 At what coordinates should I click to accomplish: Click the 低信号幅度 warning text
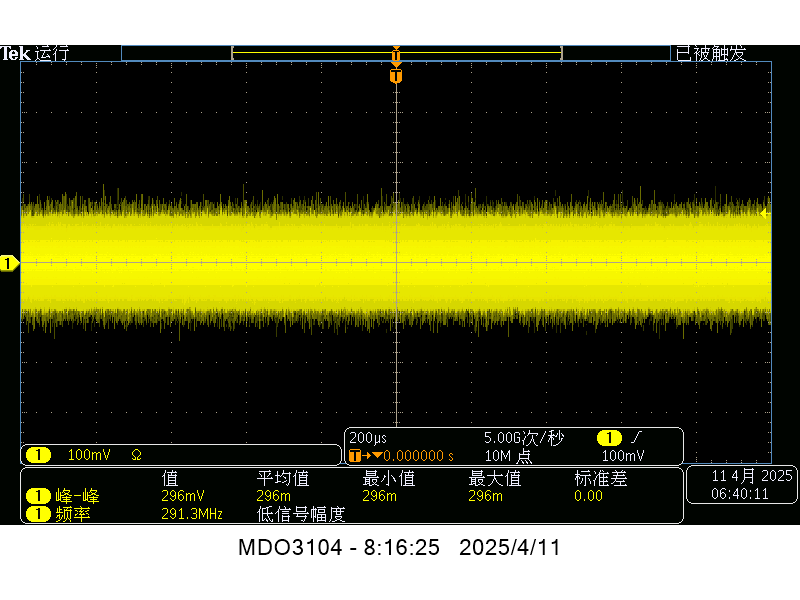[x=301, y=514]
